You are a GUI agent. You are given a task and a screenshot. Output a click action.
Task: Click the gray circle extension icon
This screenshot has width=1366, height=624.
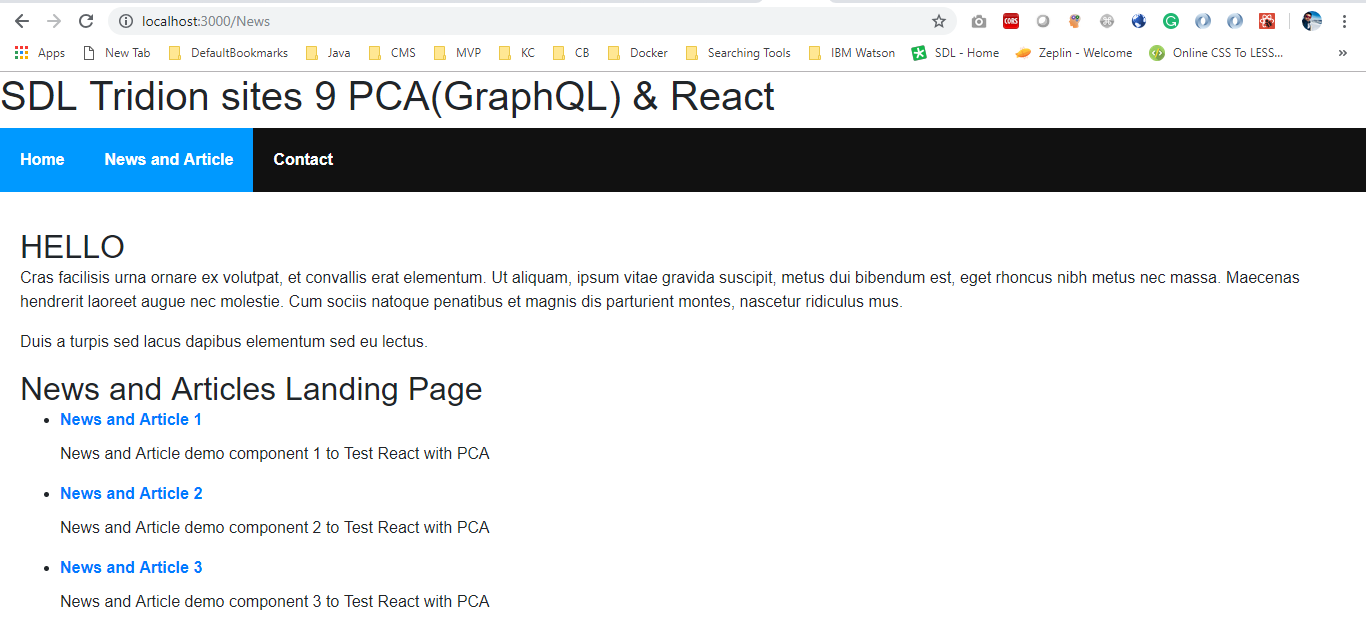coord(1043,21)
